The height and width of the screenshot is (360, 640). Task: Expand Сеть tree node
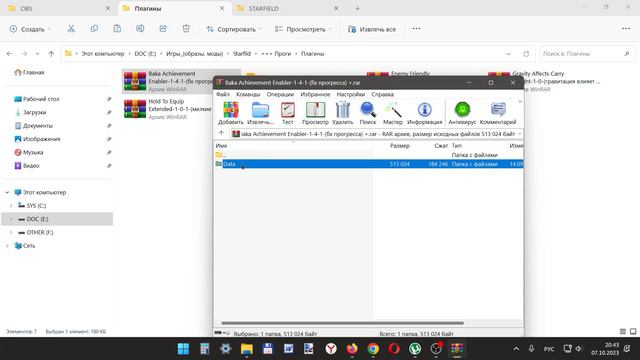pyautogui.click(x=7, y=246)
